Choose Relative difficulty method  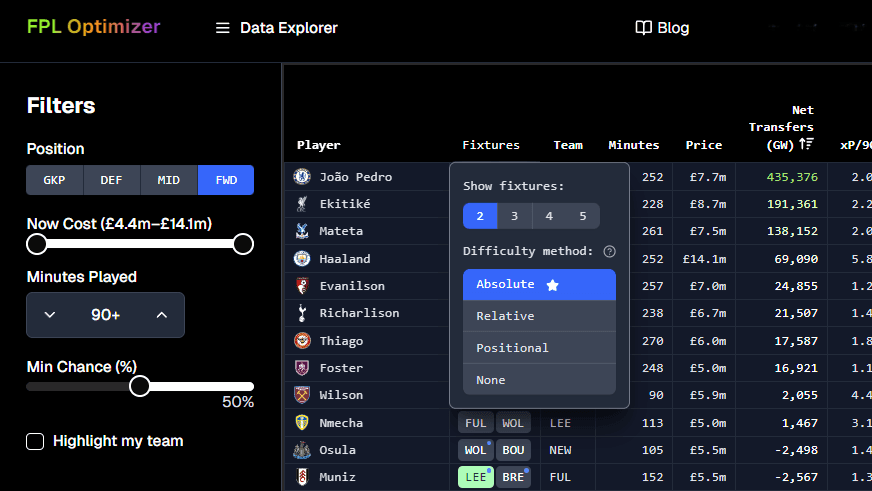pyautogui.click(x=539, y=316)
